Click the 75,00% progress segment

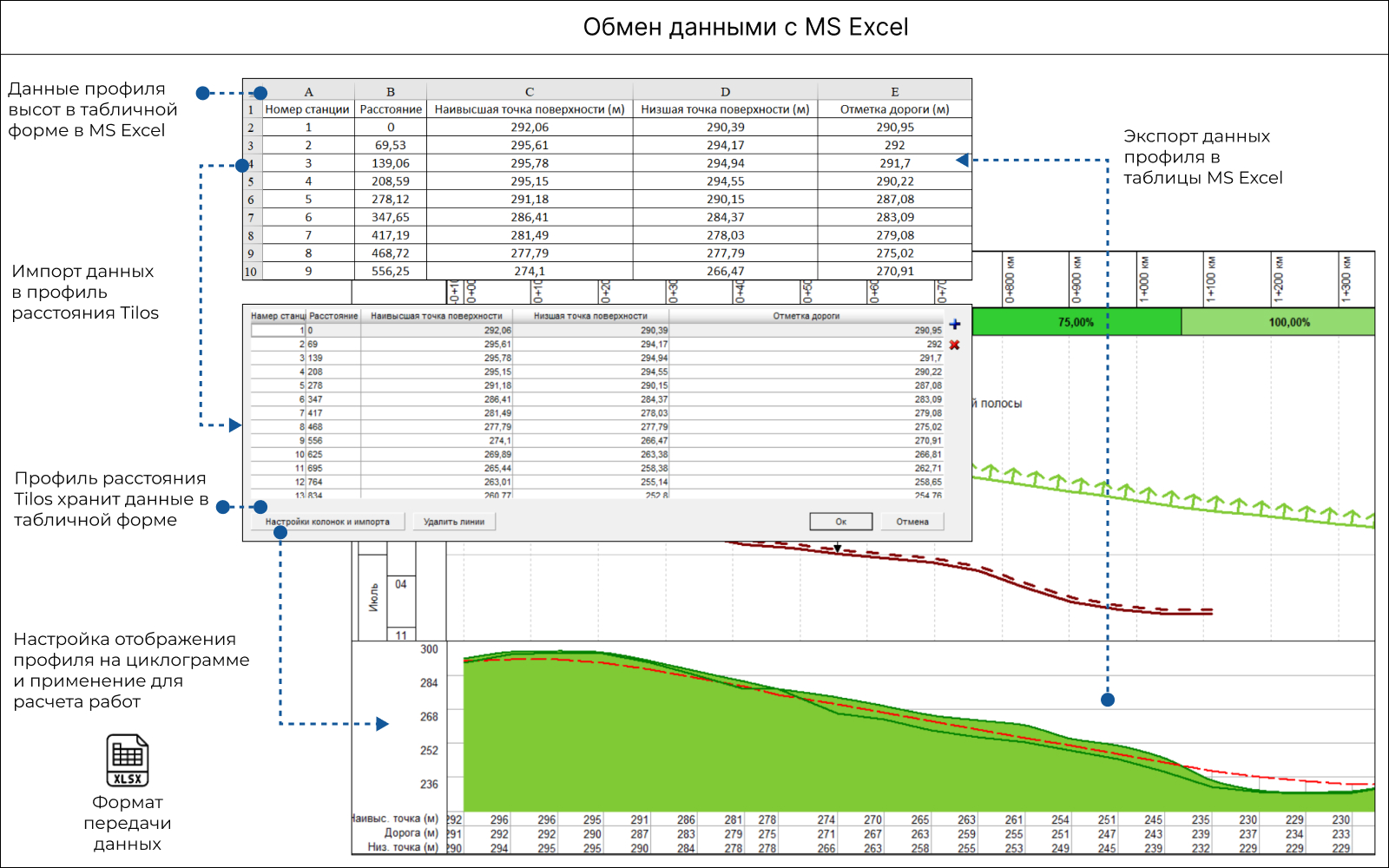coord(1076,322)
